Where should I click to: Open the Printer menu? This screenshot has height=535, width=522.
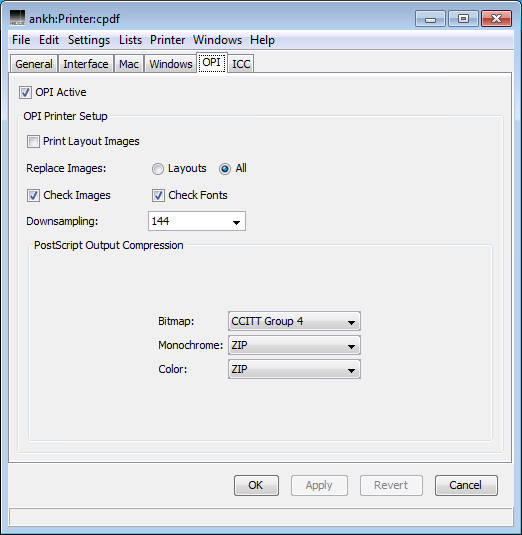pos(168,40)
